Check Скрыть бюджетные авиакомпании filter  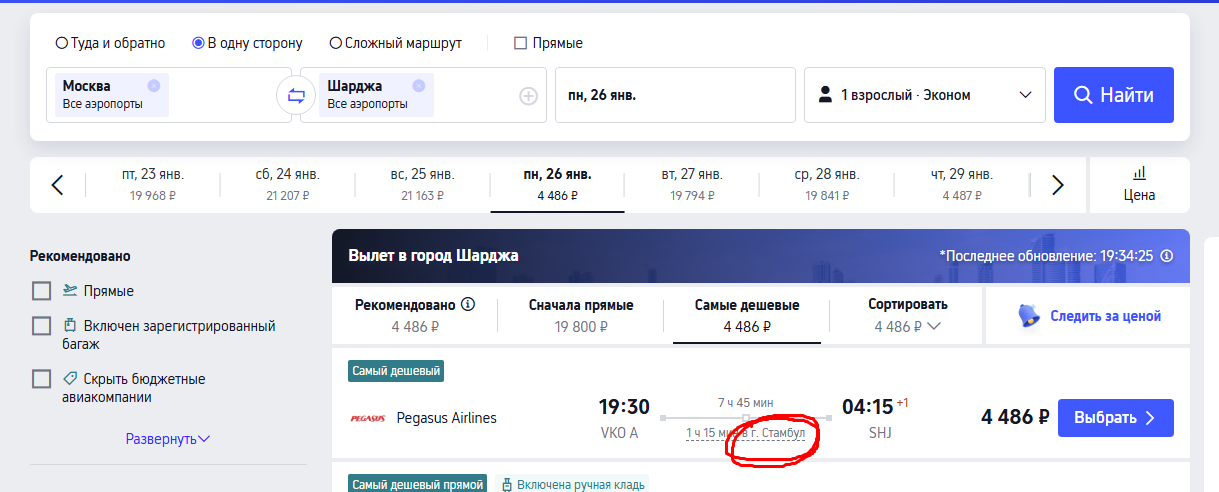click(x=41, y=379)
